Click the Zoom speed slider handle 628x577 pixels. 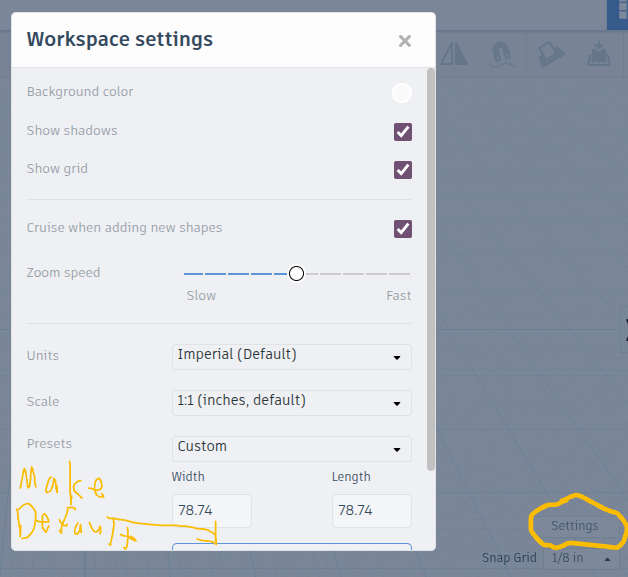pyautogui.click(x=296, y=273)
